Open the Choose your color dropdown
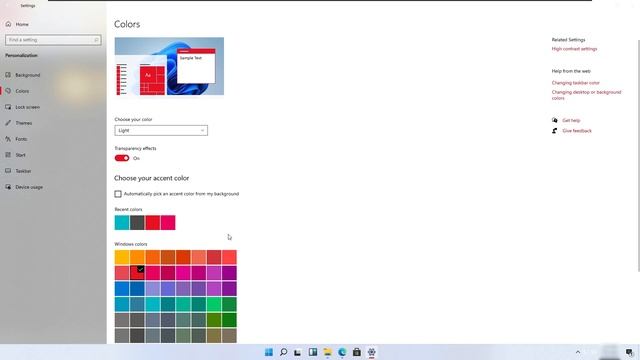The height and width of the screenshot is (360, 640). click(x=161, y=131)
